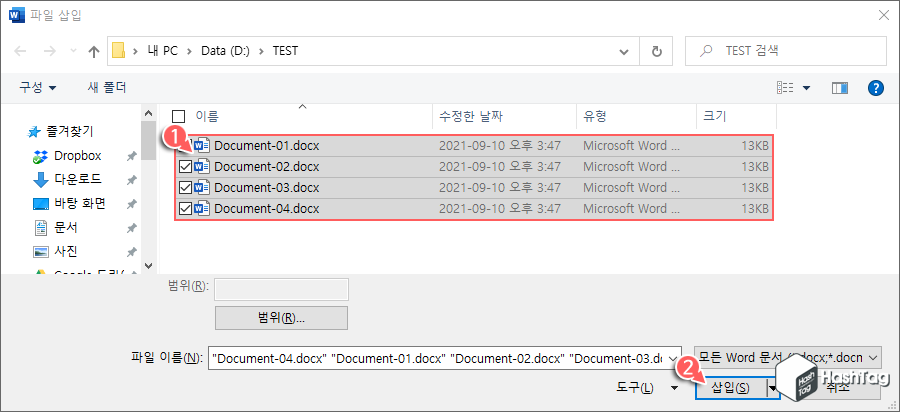Go up one folder level
Screen dimensions: 900x412
point(94,51)
